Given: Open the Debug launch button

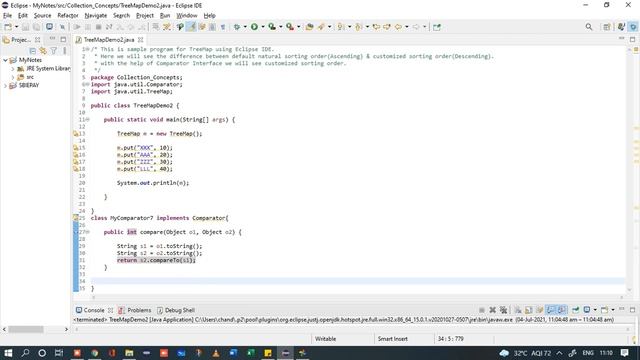Looking at the screenshot, I should [x=237, y=27].
